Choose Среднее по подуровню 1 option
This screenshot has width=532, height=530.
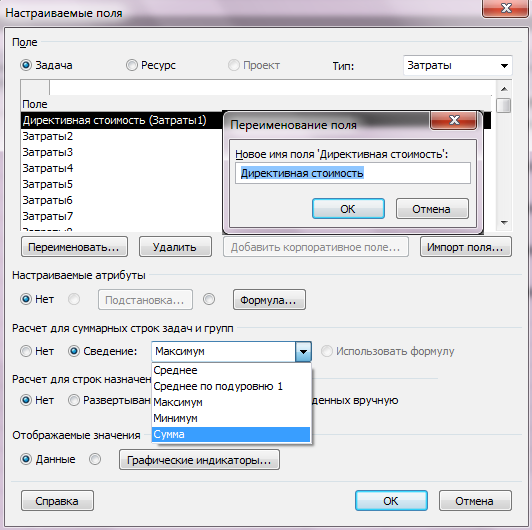click(x=231, y=386)
